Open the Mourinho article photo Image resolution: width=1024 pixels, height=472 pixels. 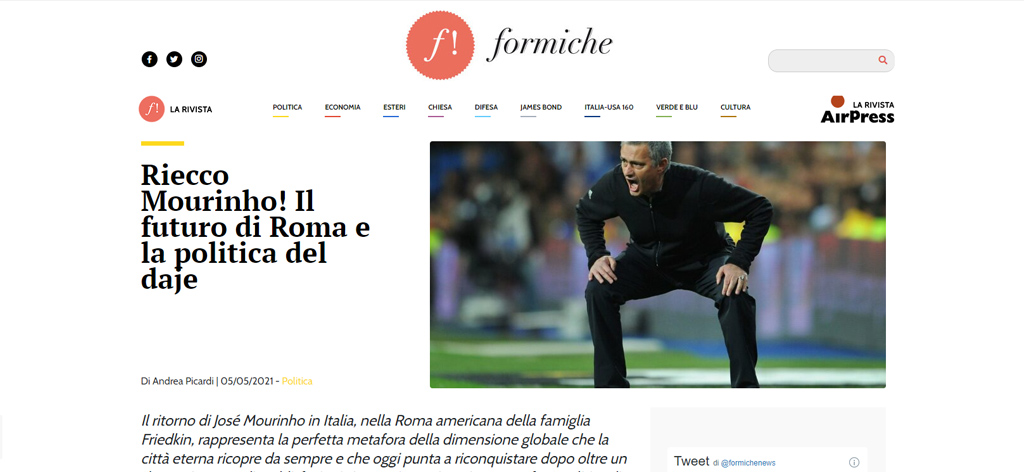pos(658,264)
